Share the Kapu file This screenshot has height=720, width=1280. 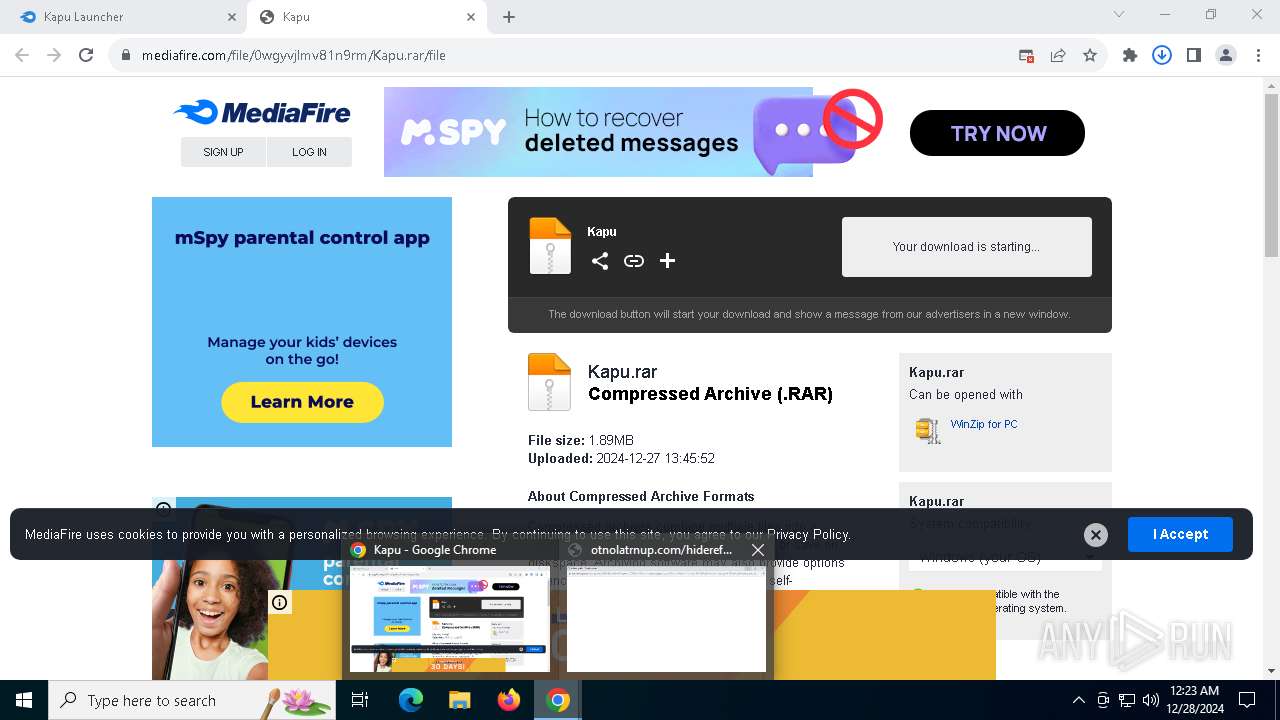coord(600,261)
